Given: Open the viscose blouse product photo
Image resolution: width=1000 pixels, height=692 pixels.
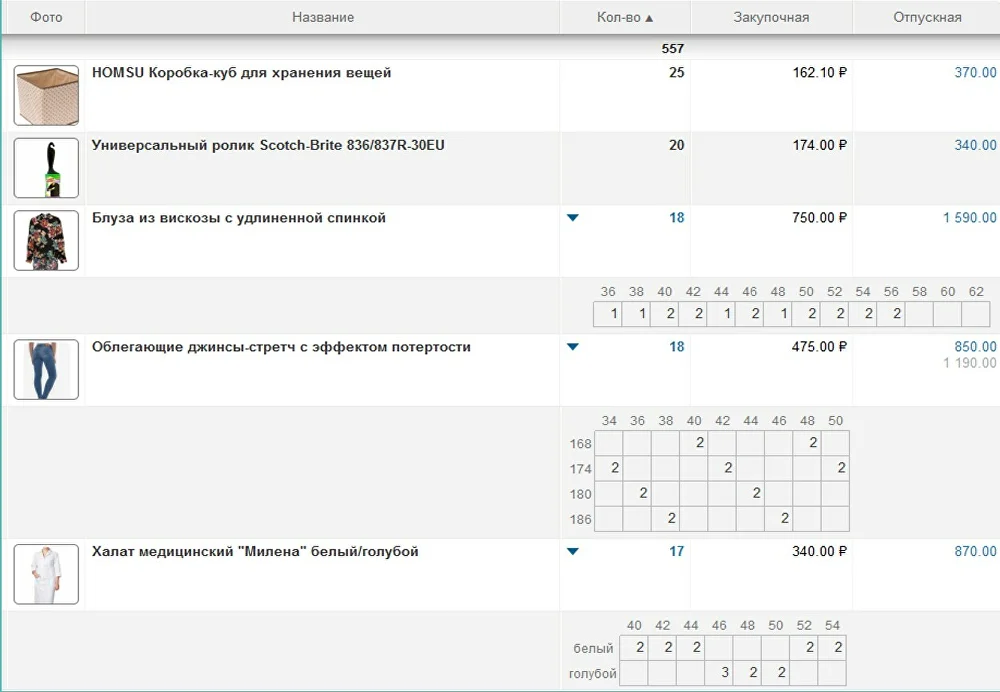Looking at the screenshot, I should [46, 240].
